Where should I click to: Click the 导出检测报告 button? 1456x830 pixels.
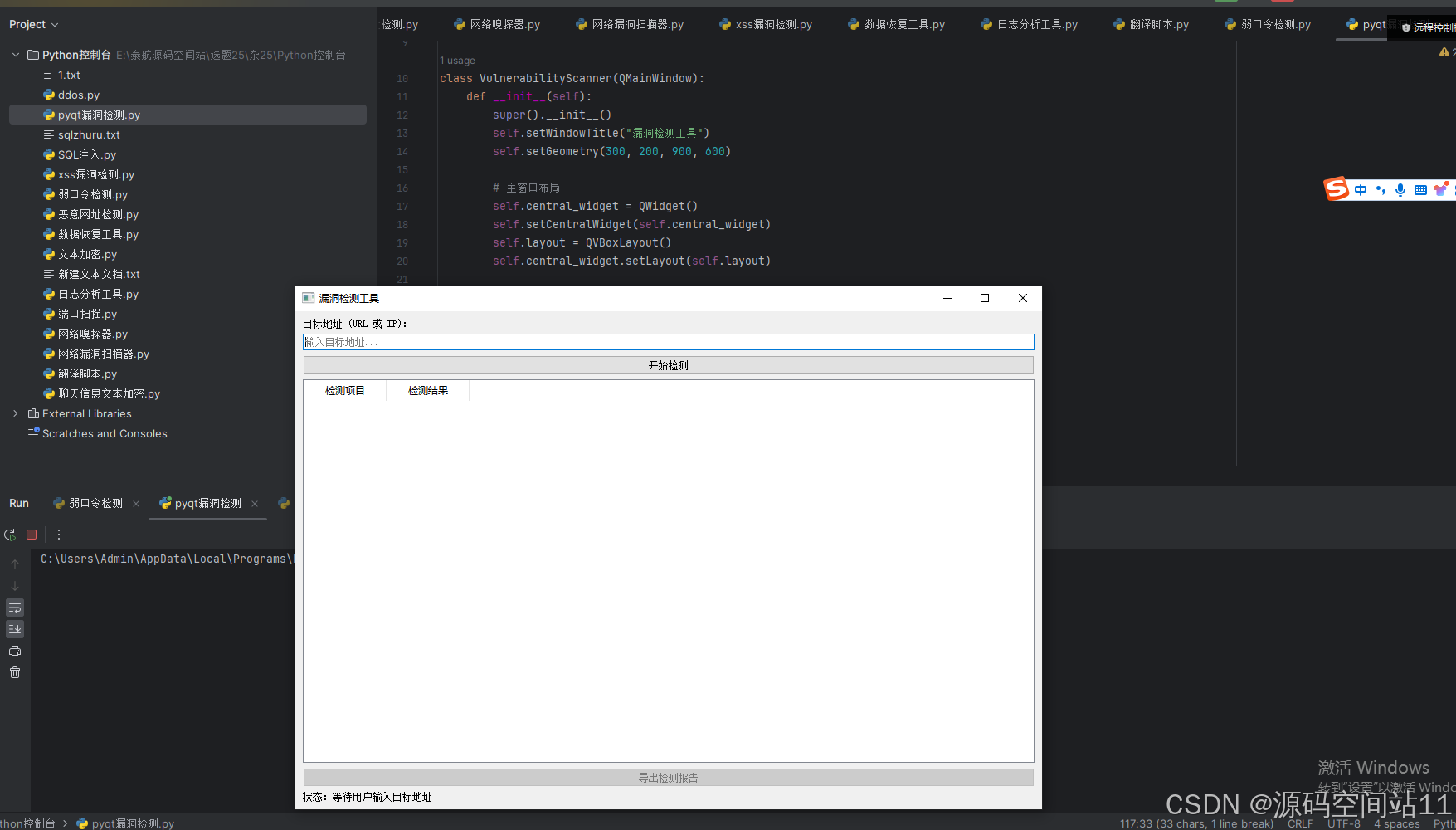tap(668, 777)
